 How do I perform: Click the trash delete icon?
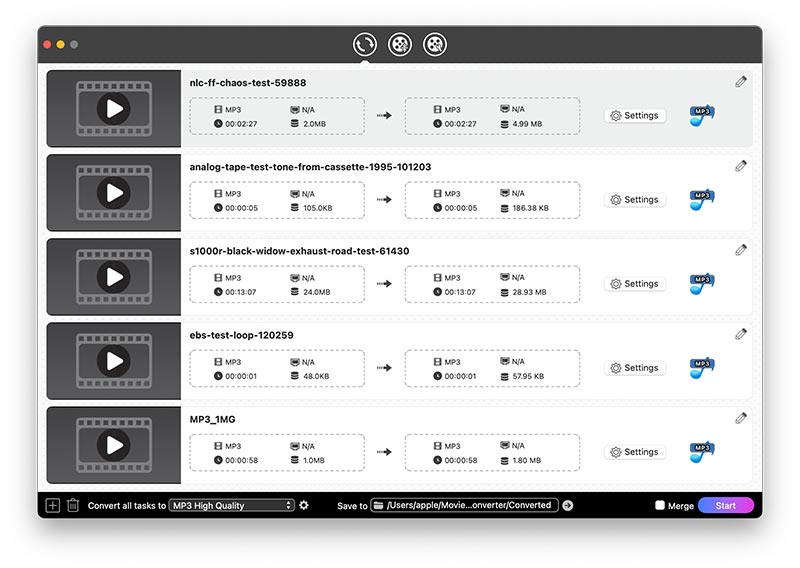(x=73, y=505)
